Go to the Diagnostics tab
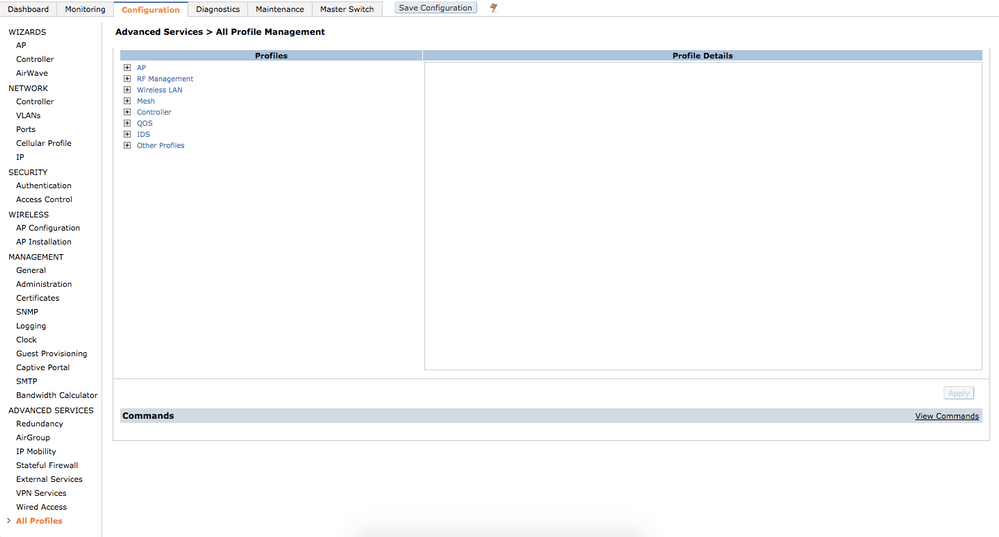 [x=218, y=9]
